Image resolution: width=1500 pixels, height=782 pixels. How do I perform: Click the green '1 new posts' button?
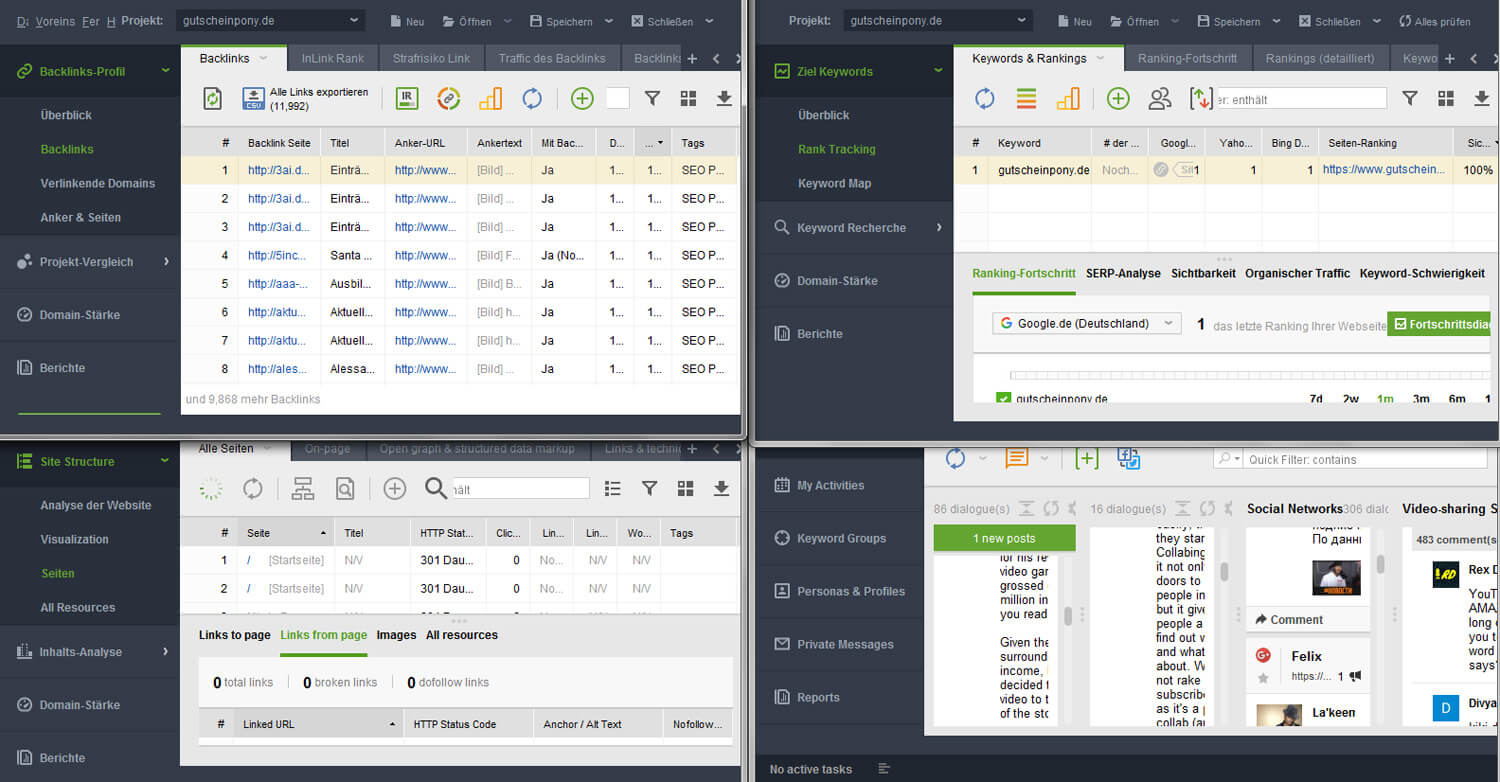coord(1004,538)
